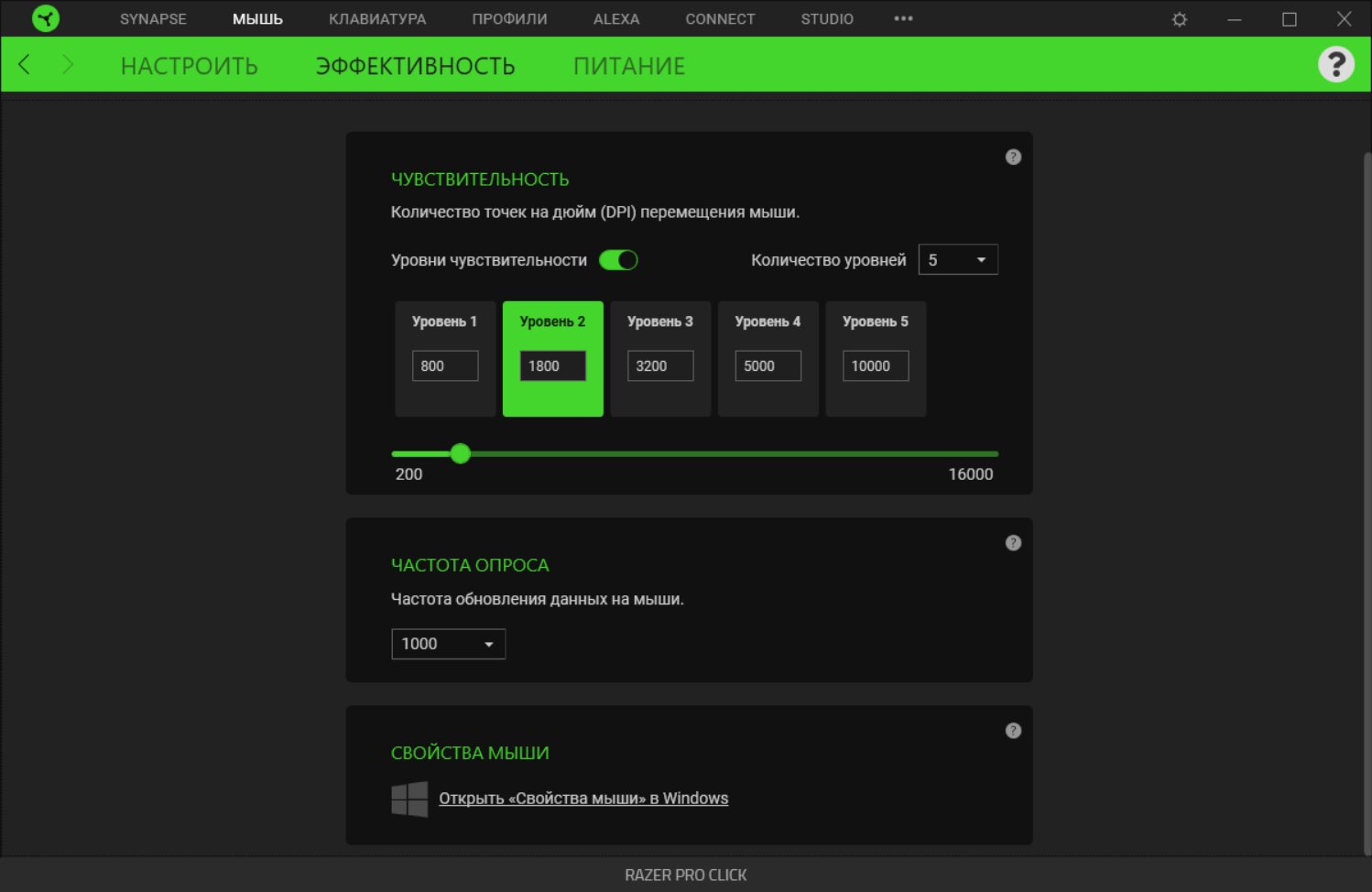Image resolution: width=1372 pixels, height=892 pixels.
Task: Switch to the SYNAPSE tab
Action: point(153,18)
